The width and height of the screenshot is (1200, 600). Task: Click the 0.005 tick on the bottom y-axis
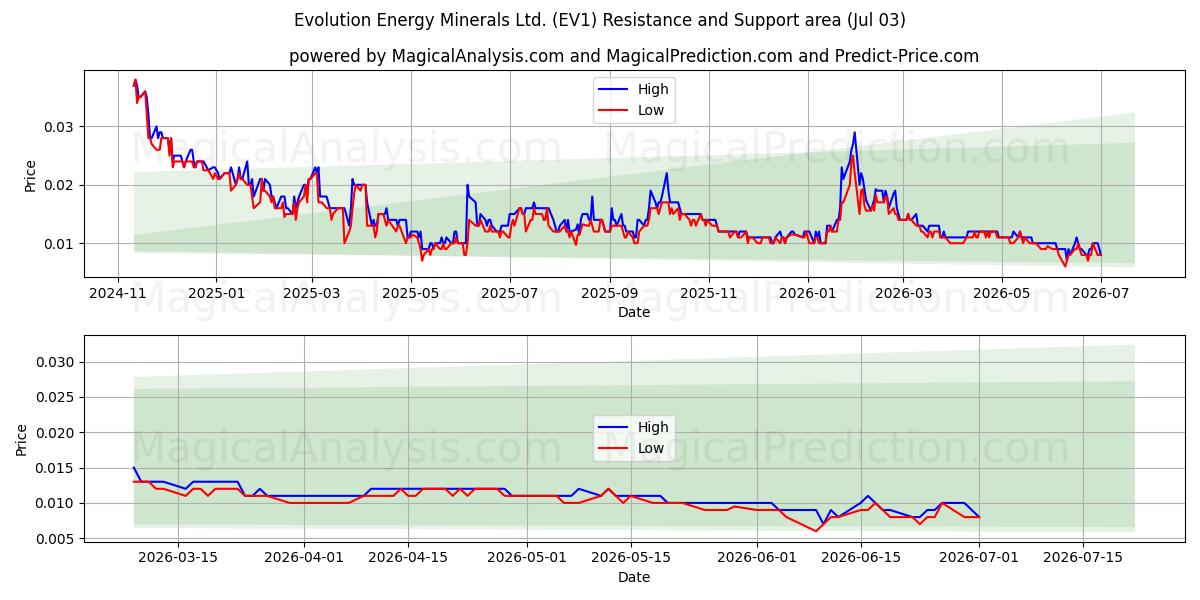point(56,539)
